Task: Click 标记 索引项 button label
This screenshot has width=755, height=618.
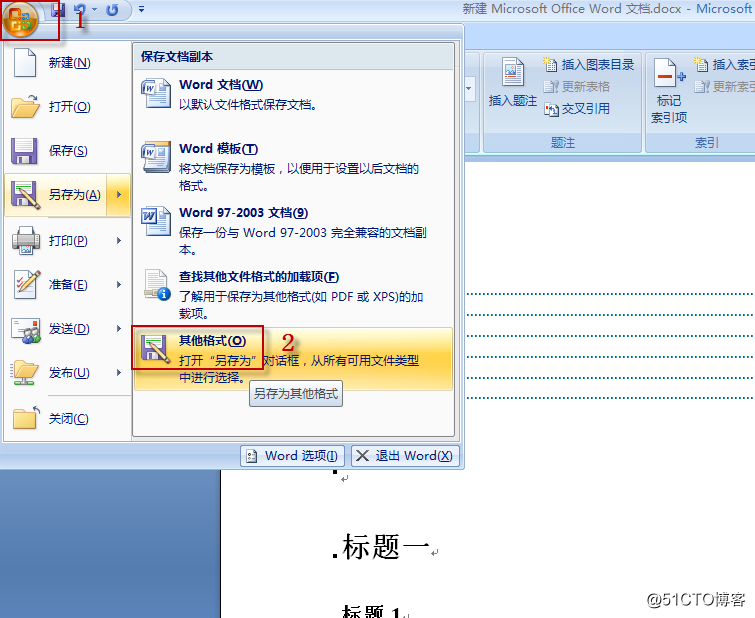Action: pos(669,109)
